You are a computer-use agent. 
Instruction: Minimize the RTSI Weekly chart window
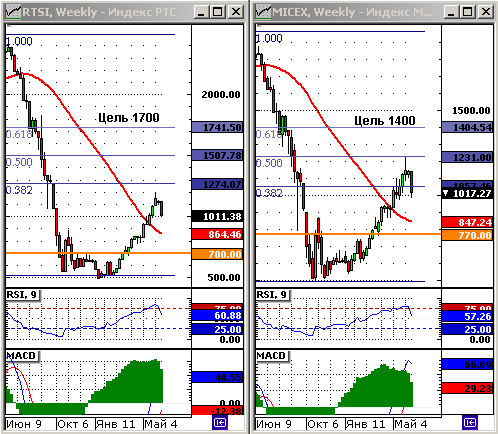pyautogui.click(x=201, y=12)
